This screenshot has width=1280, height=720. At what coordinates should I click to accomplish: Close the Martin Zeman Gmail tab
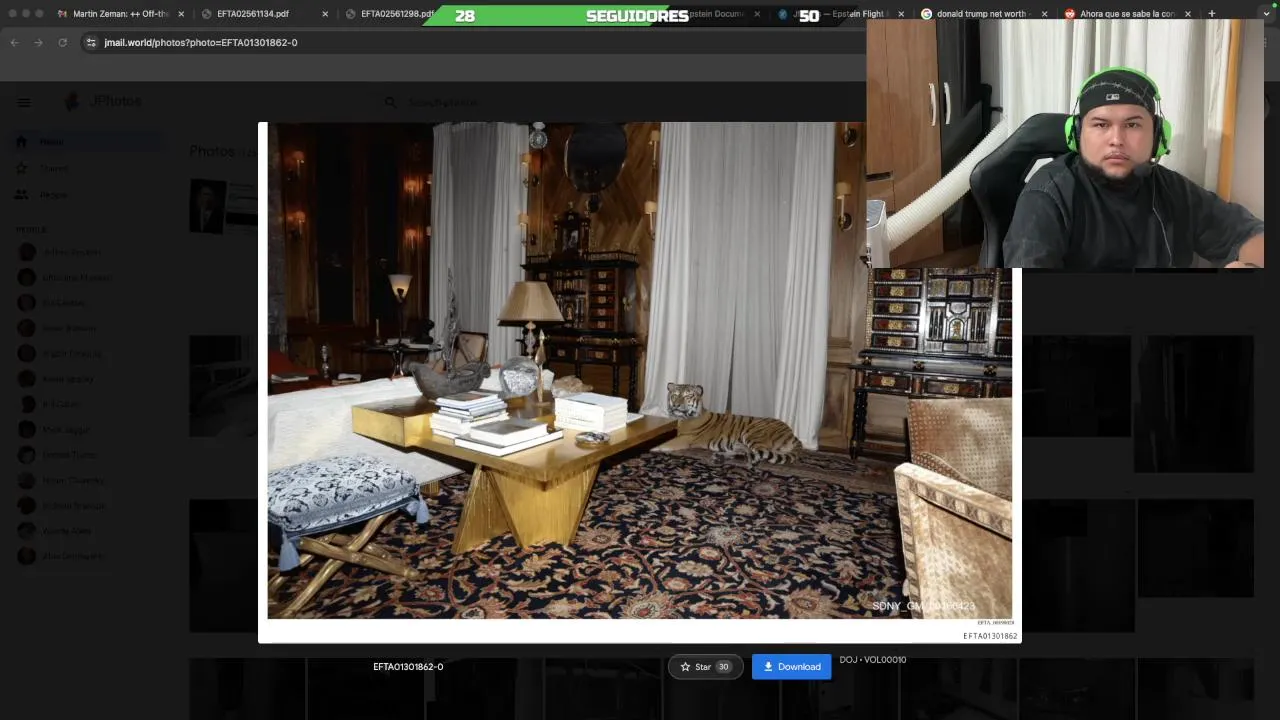pyautogui.click(x=181, y=14)
